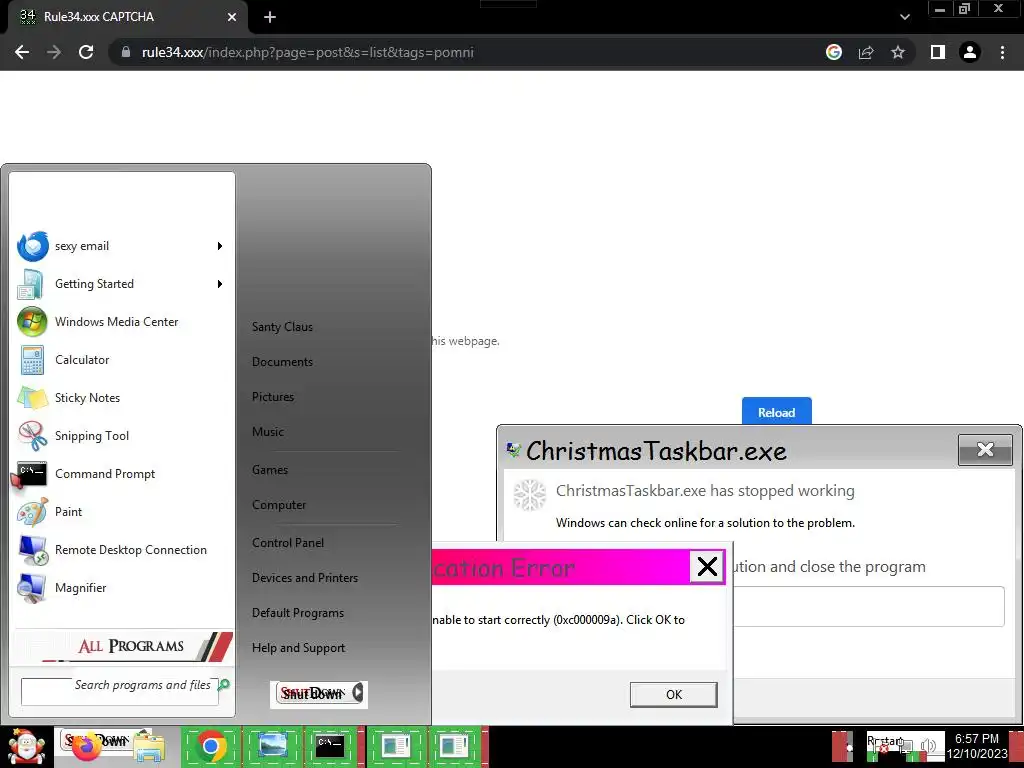
Task: Open the Santy Claus user folder
Action: (282, 327)
